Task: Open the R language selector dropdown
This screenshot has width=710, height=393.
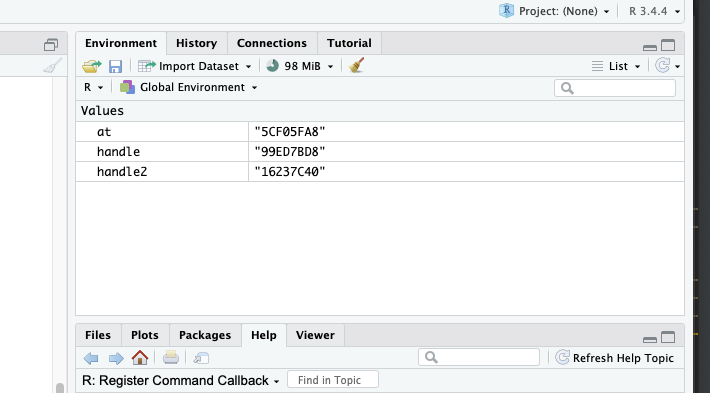Action: click(93, 87)
